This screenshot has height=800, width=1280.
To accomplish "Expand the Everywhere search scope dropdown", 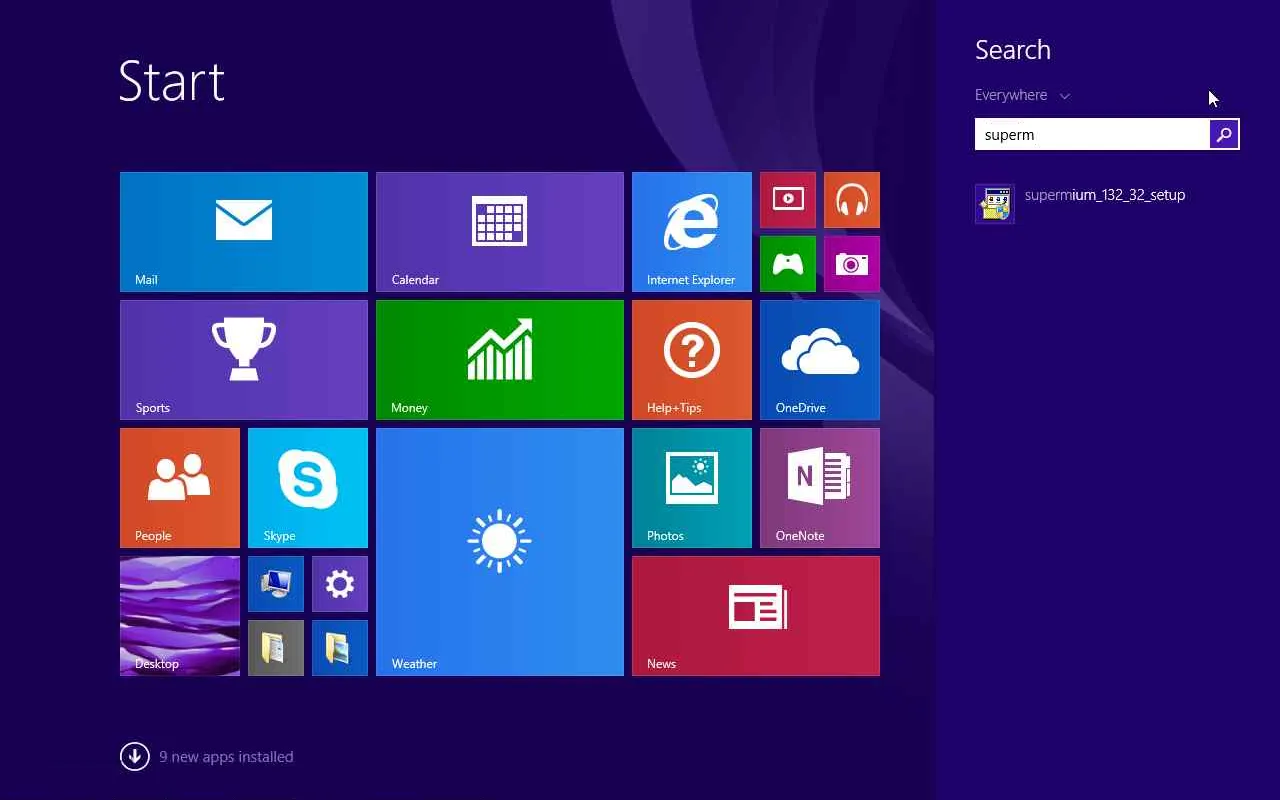I will click(1022, 95).
